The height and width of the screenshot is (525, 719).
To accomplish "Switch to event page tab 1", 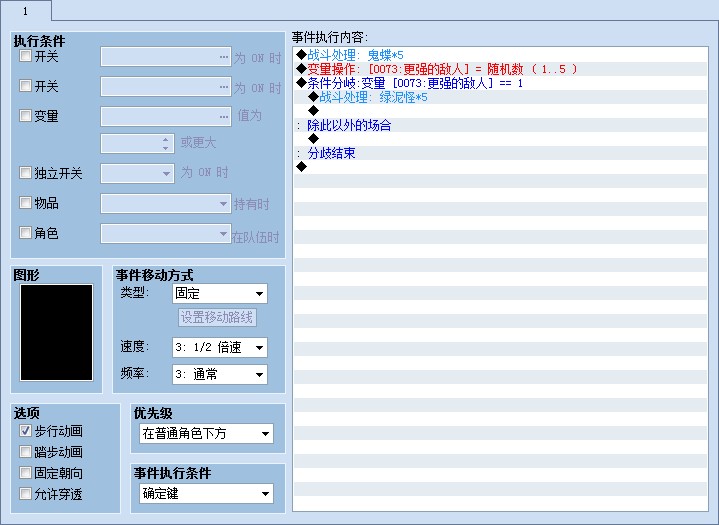I will click(25, 11).
